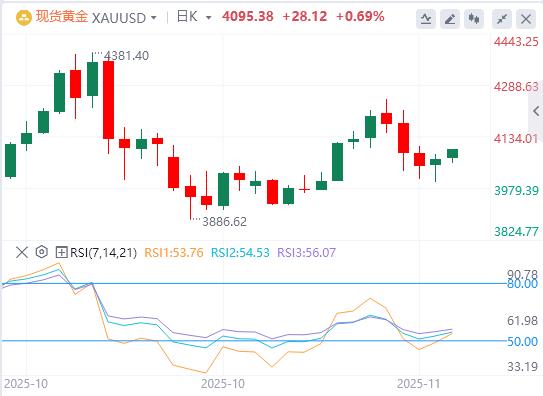Click the RSI1:53.76 value
Viewport: 543px width, 396px height.
(x=174, y=253)
